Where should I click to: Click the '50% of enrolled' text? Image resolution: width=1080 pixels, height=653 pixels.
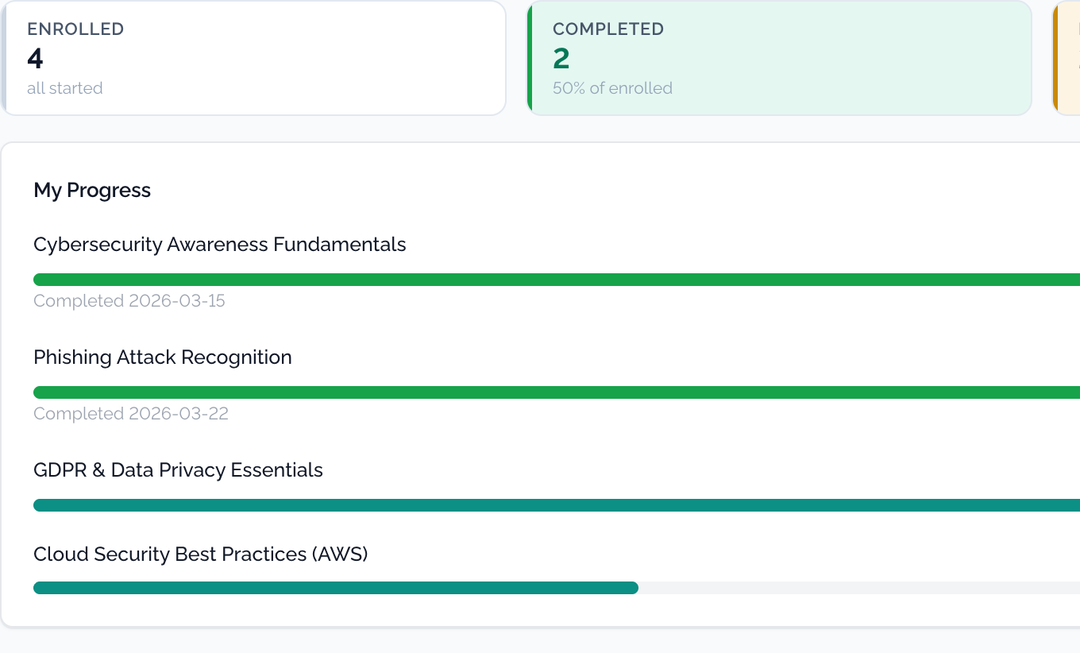click(x=612, y=88)
